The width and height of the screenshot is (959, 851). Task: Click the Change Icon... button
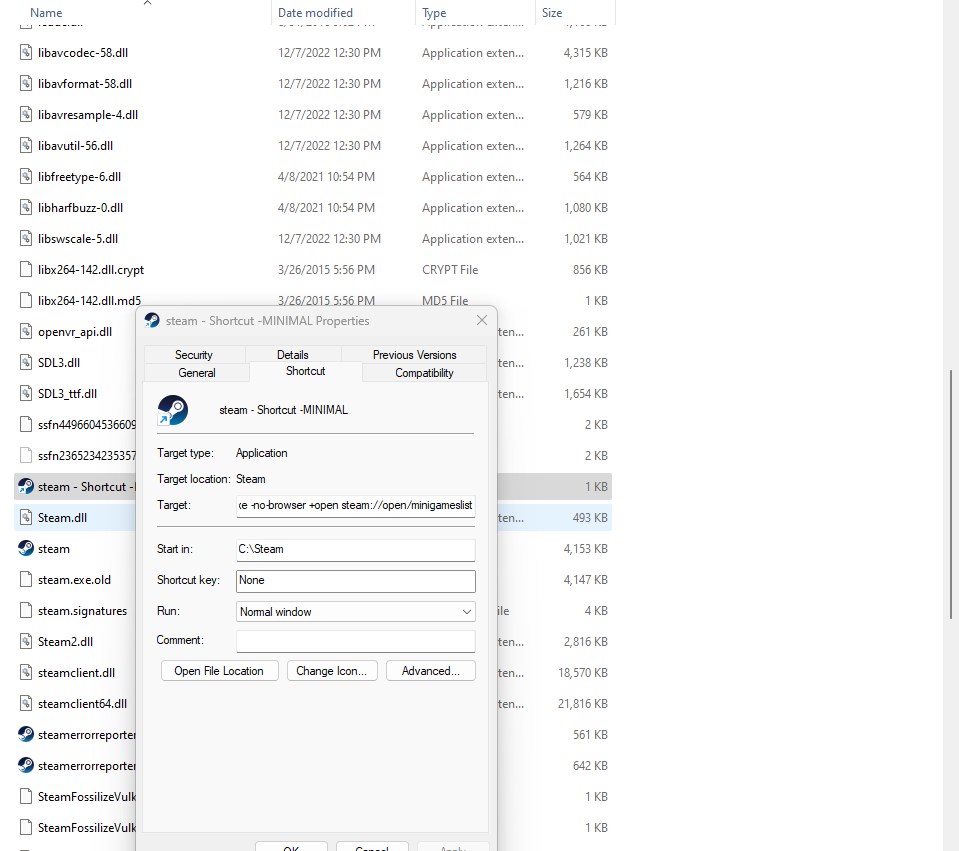coord(332,671)
